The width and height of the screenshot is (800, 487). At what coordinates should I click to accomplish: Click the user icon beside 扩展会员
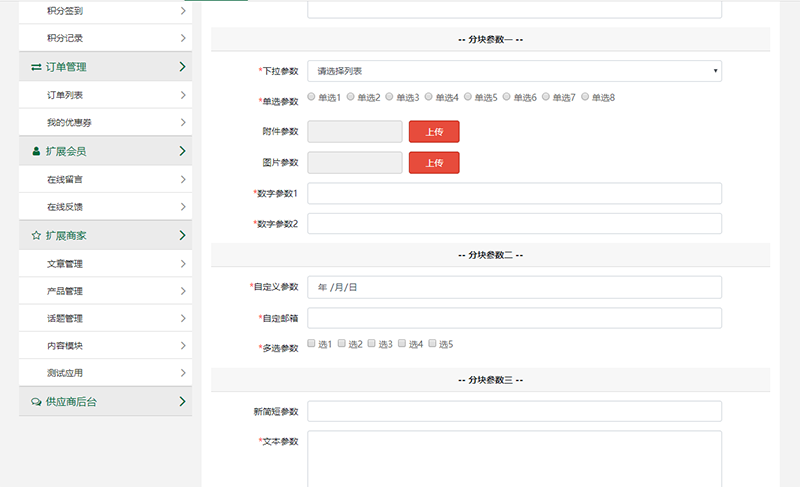(36, 151)
